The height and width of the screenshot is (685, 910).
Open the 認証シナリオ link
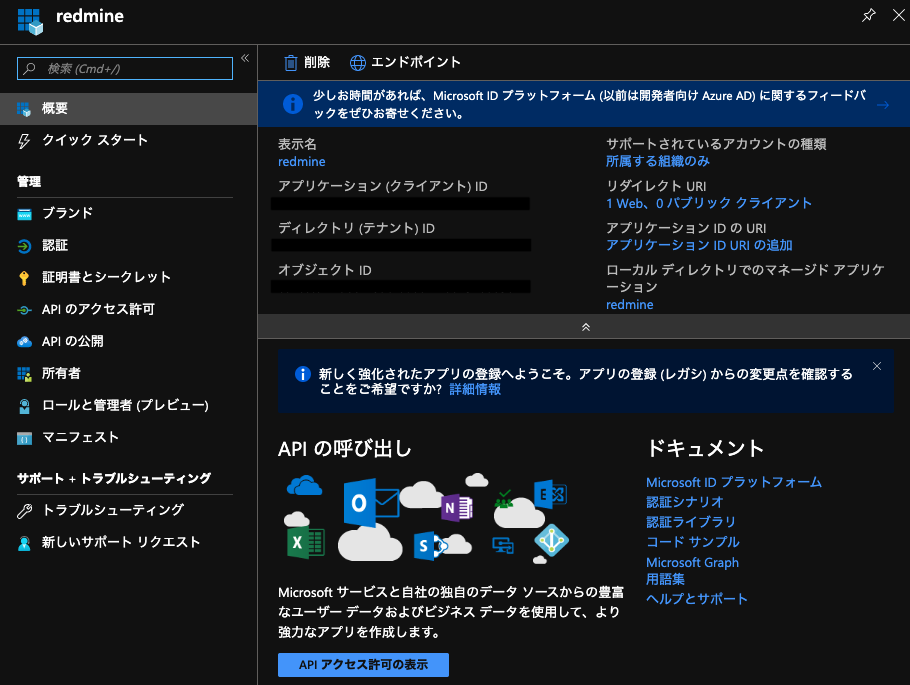[685, 502]
